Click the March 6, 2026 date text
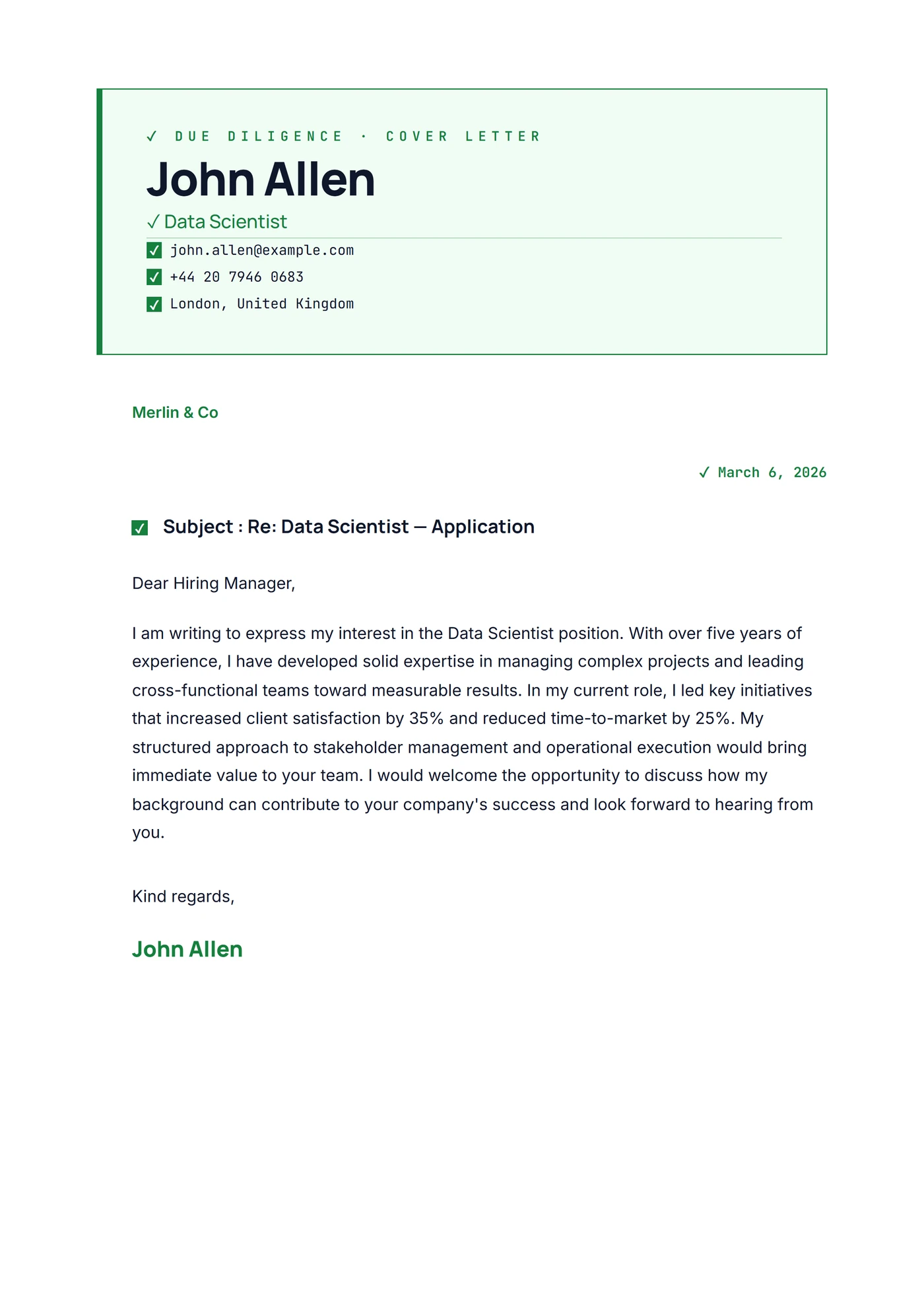This screenshot has width=924, height=1307. pos(772,473)
